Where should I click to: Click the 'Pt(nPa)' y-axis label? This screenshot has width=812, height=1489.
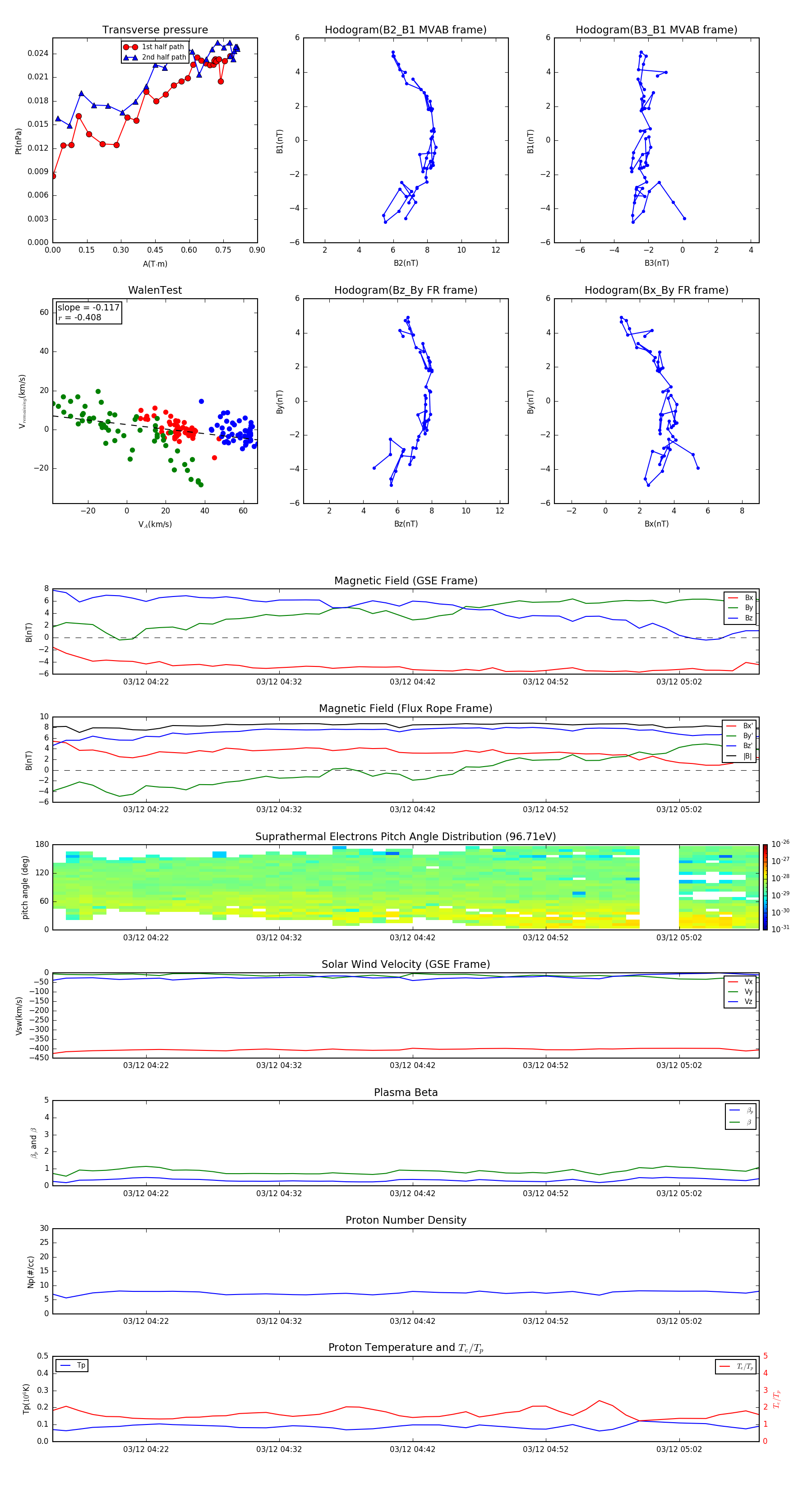[18, 140]
